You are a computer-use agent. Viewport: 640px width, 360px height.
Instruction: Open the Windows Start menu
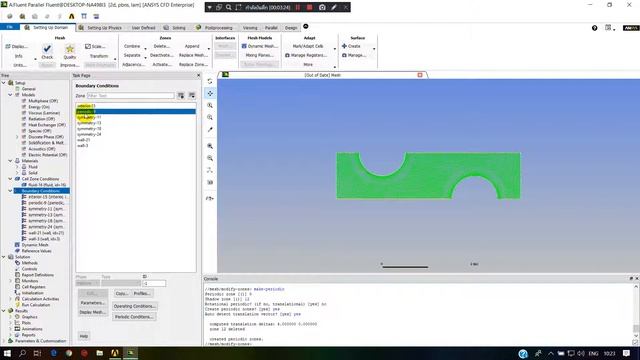pos(7,353)
